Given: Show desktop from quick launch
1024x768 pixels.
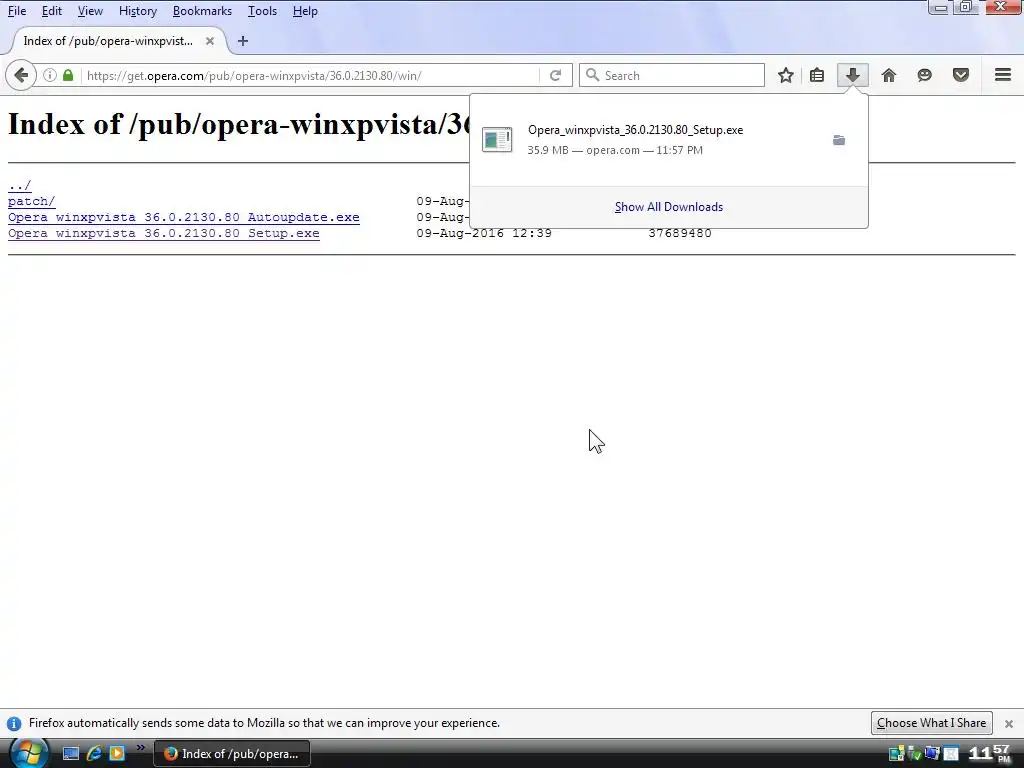Looking at the screenshot, I should (x=71, y=754).
